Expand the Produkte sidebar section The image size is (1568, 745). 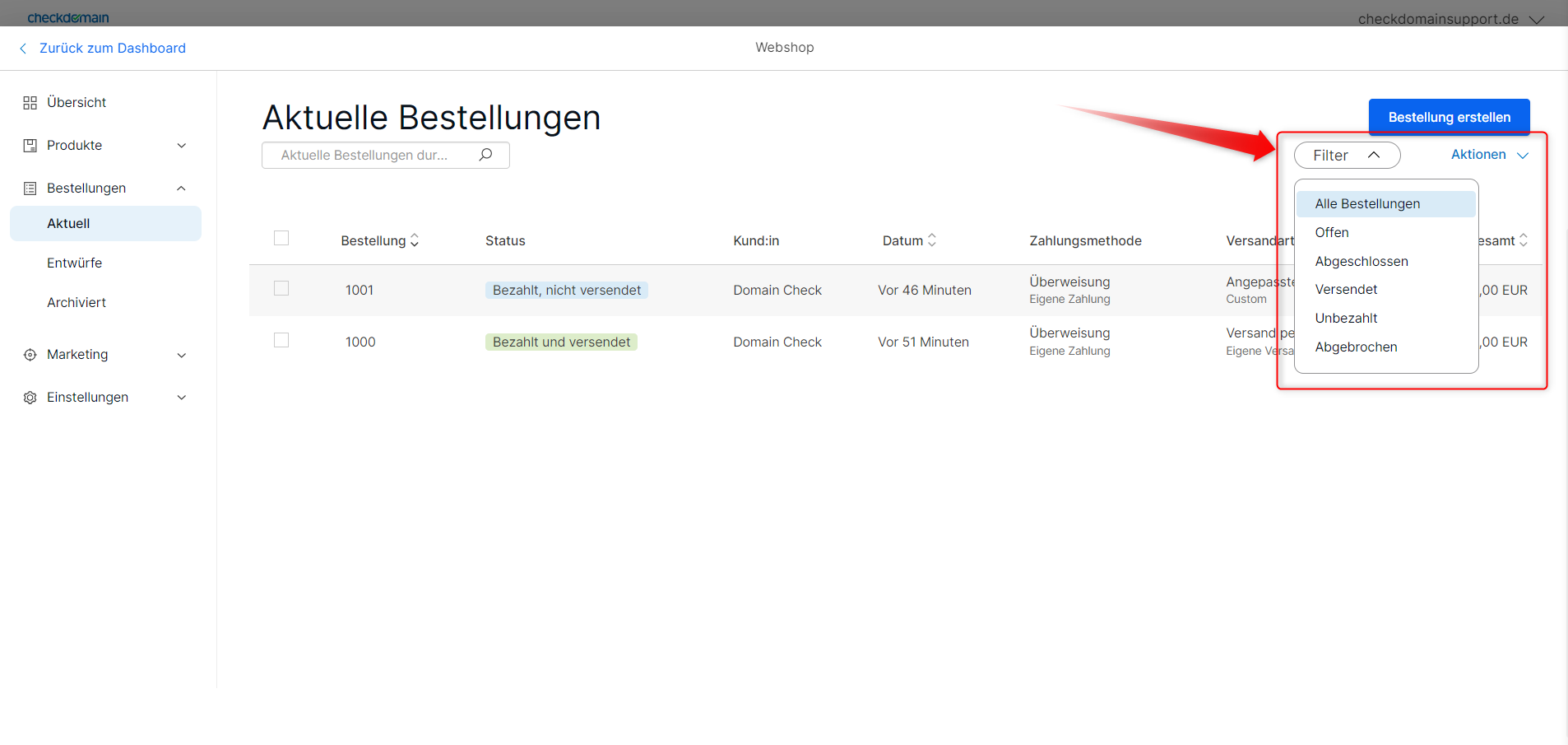(x=181, y=145)
